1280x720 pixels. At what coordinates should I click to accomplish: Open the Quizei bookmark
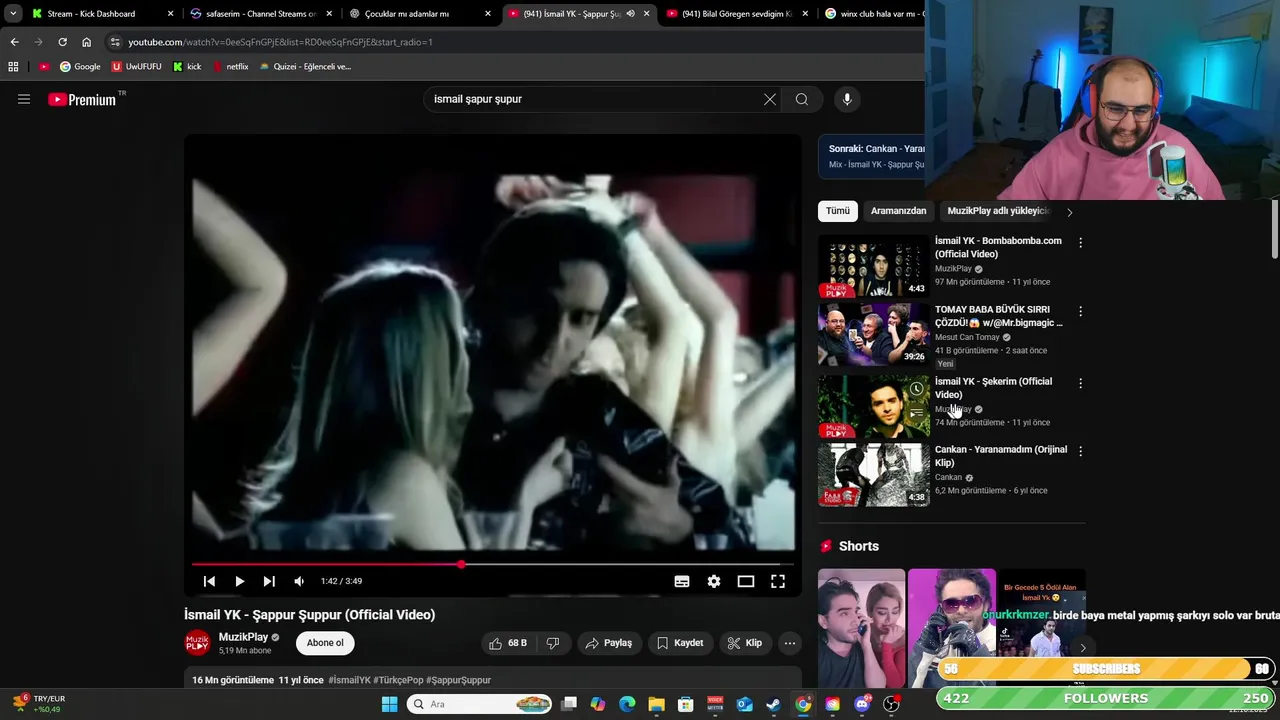pos(305,67)
